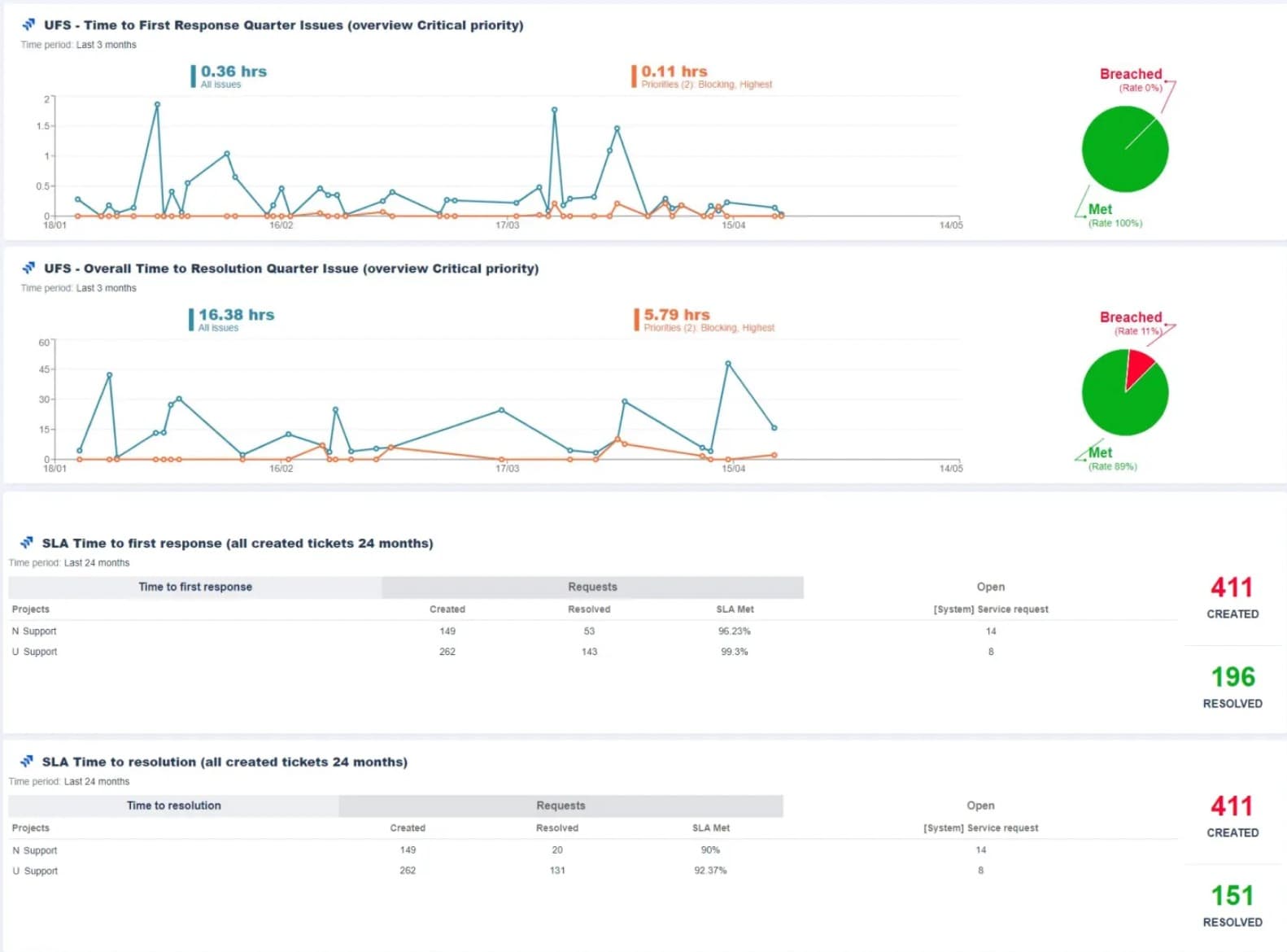
Task: Click SLA Met value 92.37%
Action: 711,871
